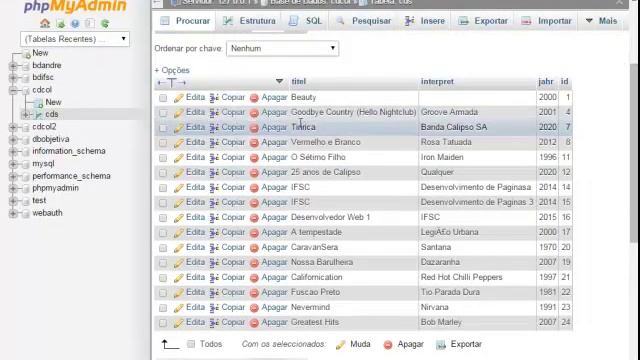Image resolution: width=640 pixels, height=360 pixels.
Task: Click the webauth database in tree
Action: (x=47, y=213)
